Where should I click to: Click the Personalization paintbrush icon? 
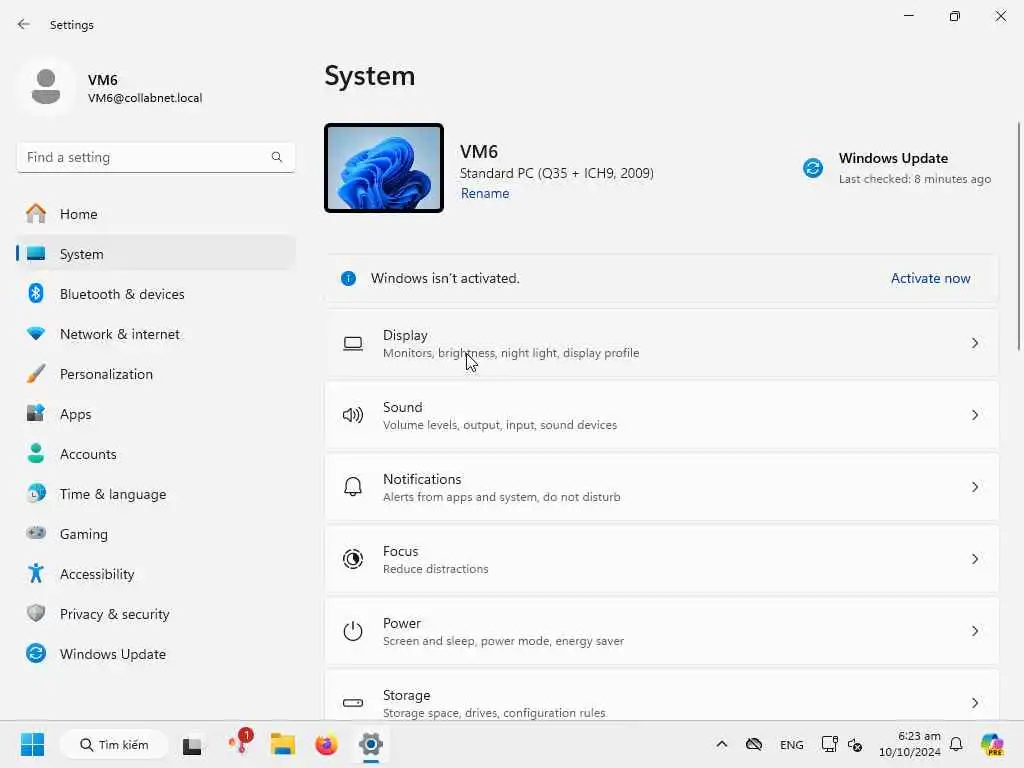click(x=36, y=374)
